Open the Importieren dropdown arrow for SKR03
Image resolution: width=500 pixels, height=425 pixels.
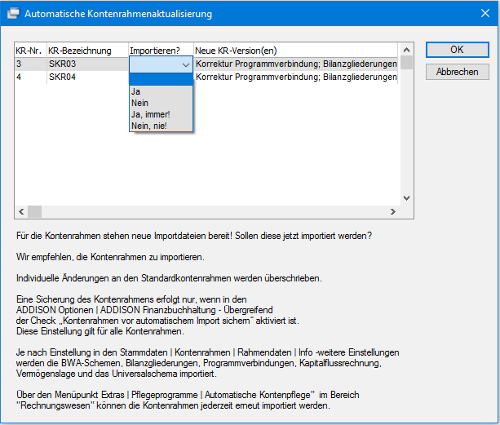click(x=186, y=65)
